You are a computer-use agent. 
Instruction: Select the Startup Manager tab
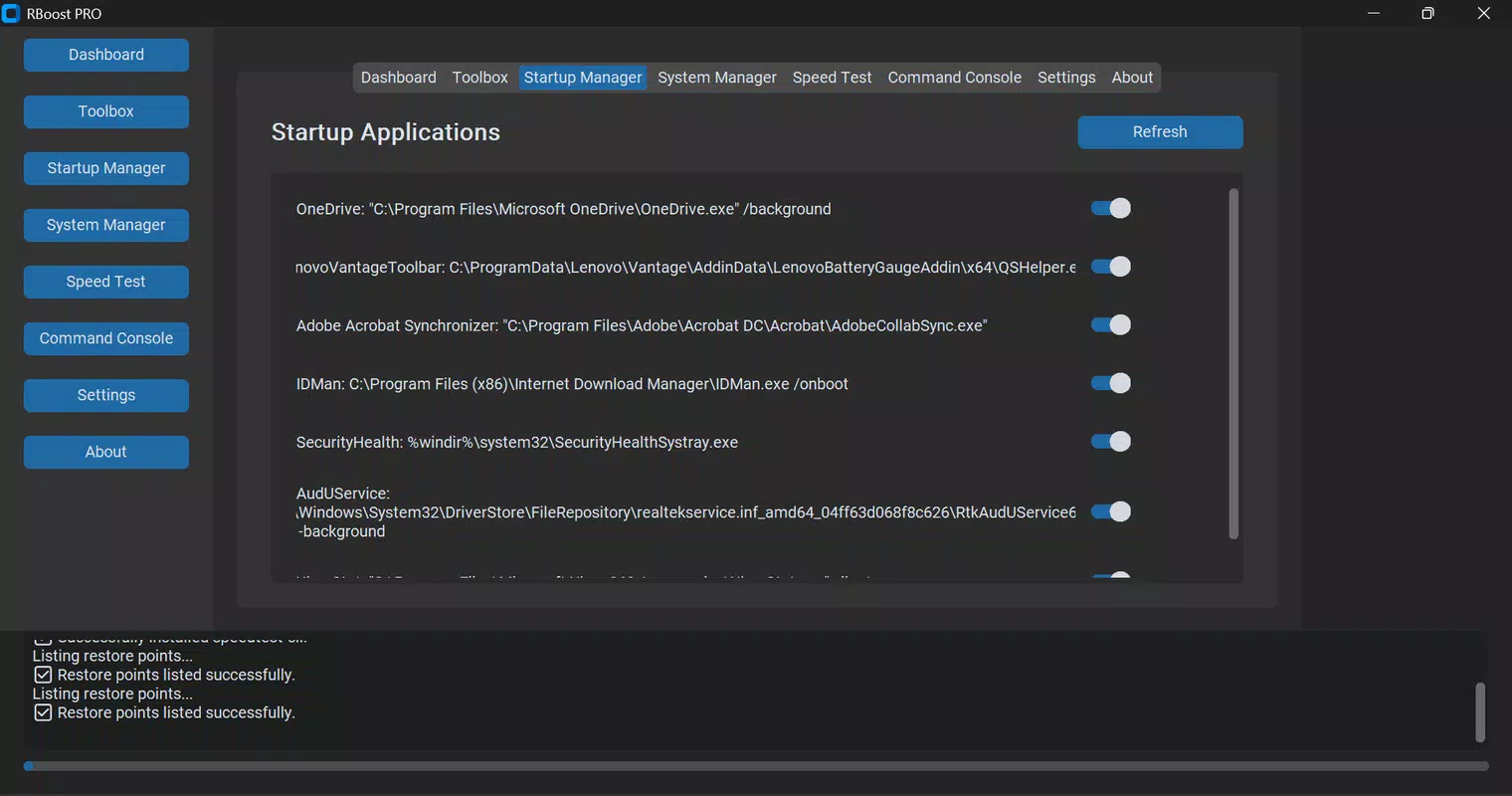(583, 78)
